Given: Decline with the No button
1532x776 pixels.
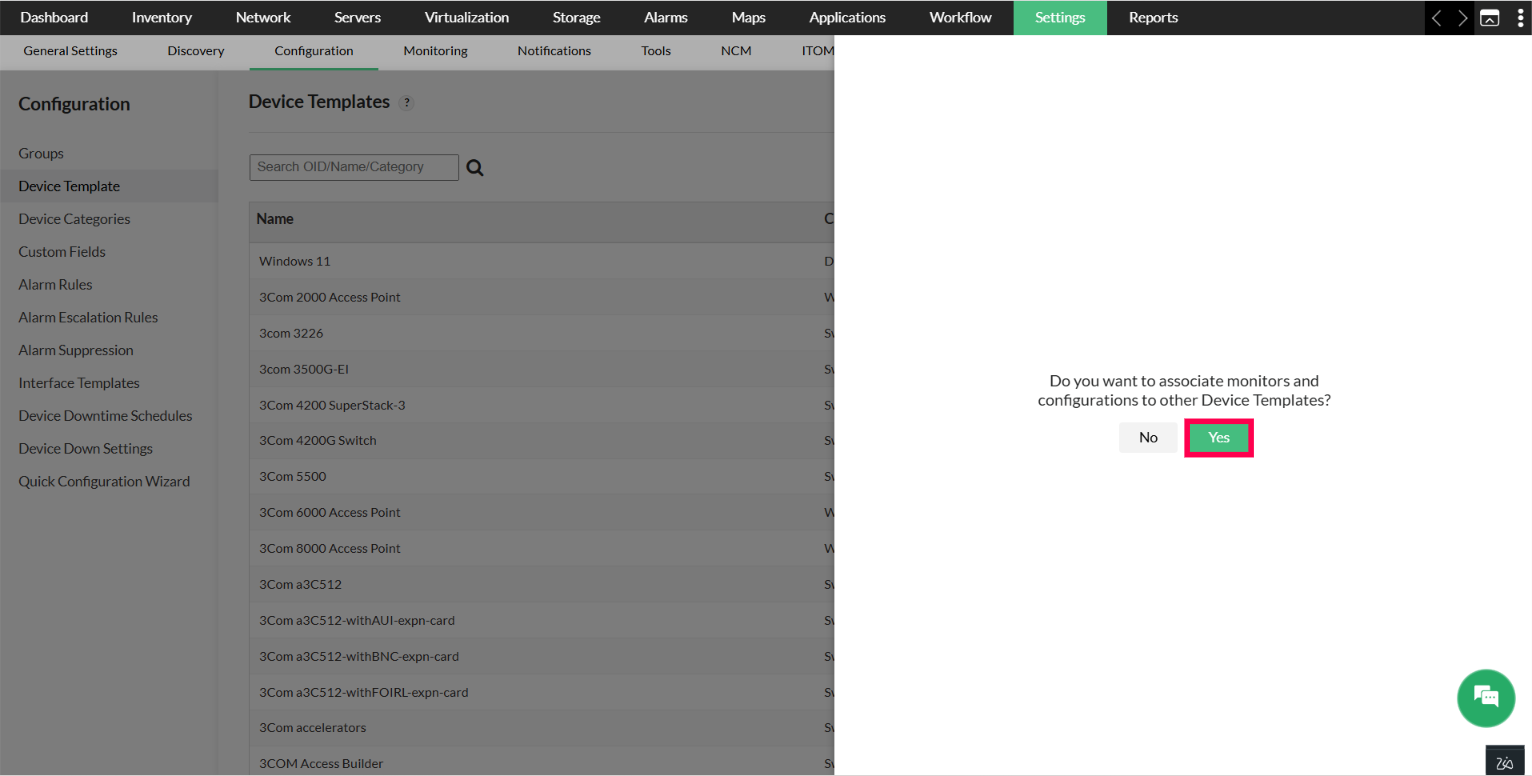Looking at the screenshot, I should coord(1148,437).
